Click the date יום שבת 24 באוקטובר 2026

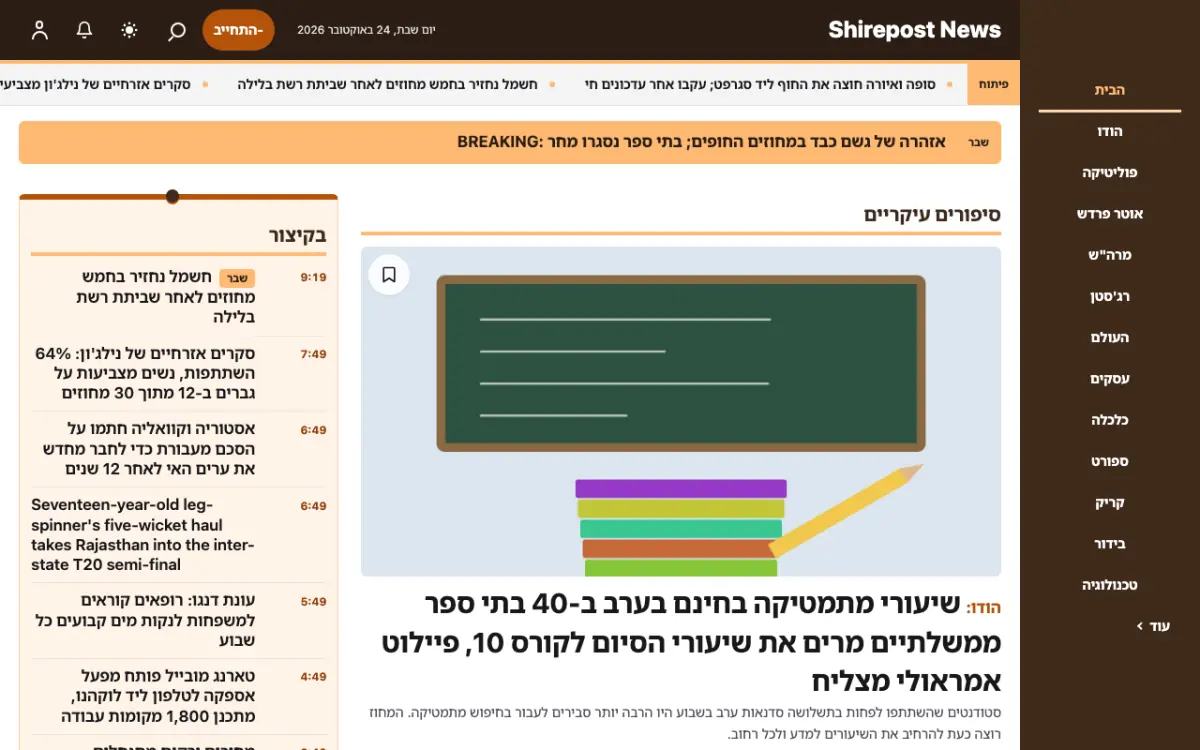366,30
